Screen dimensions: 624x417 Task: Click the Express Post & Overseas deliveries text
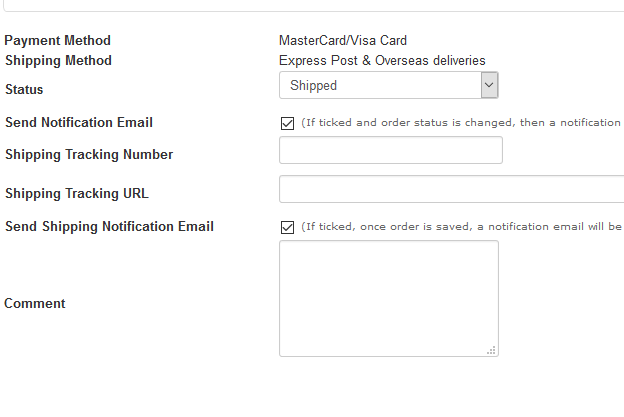pos(382,60)
